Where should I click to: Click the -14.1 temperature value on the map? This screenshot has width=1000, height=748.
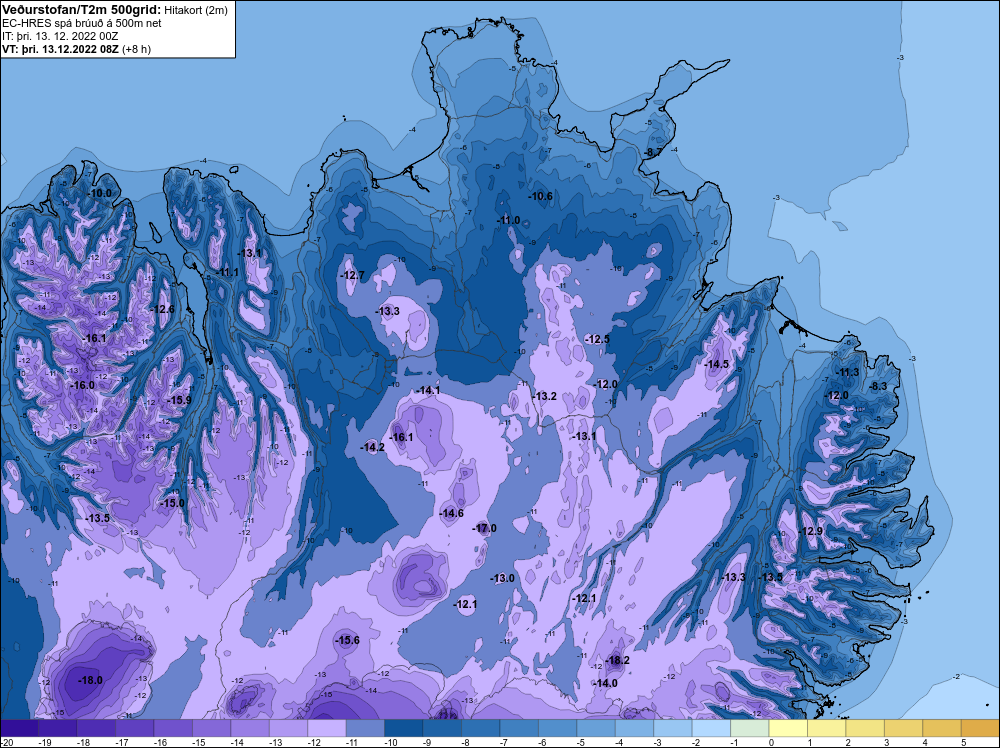coord(428,390)
